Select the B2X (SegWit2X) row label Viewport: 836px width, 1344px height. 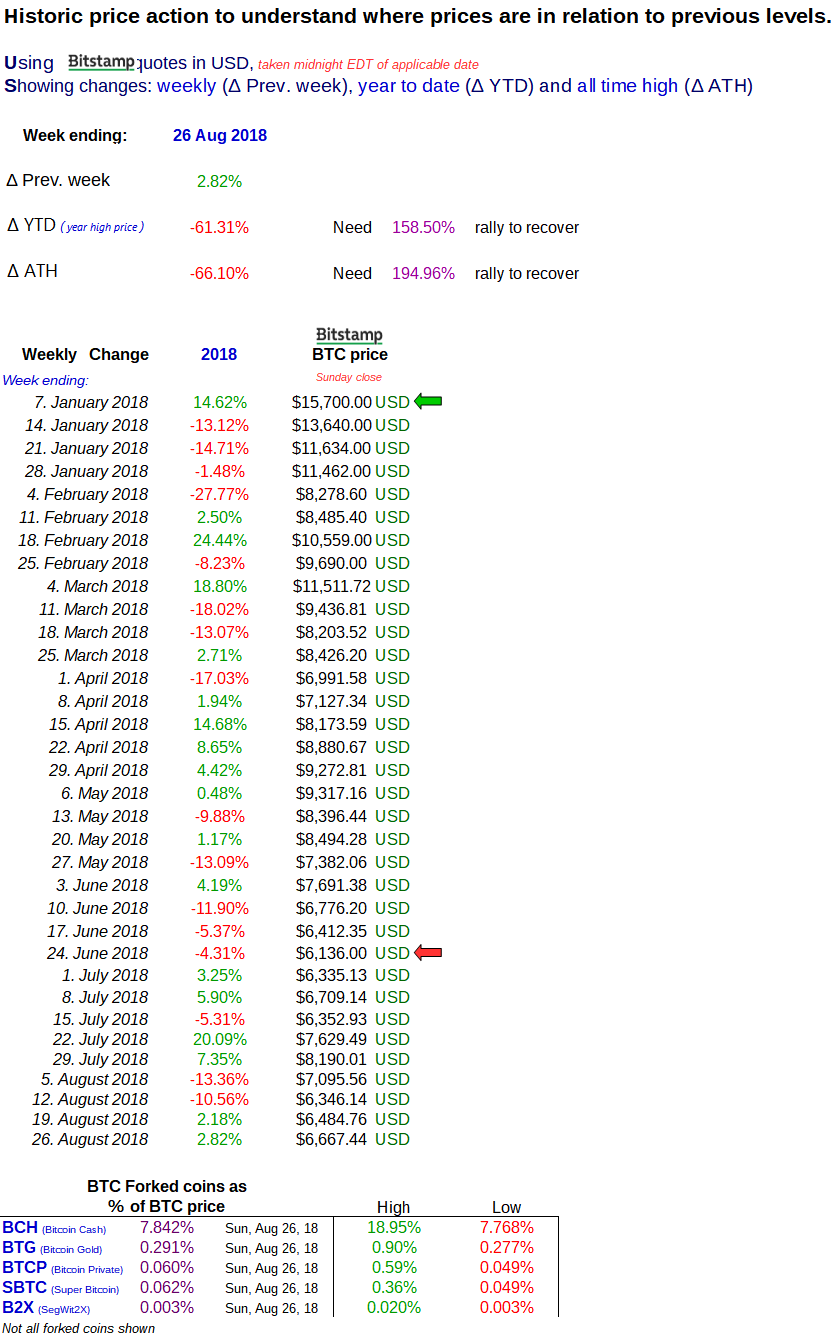[47, 1307]
